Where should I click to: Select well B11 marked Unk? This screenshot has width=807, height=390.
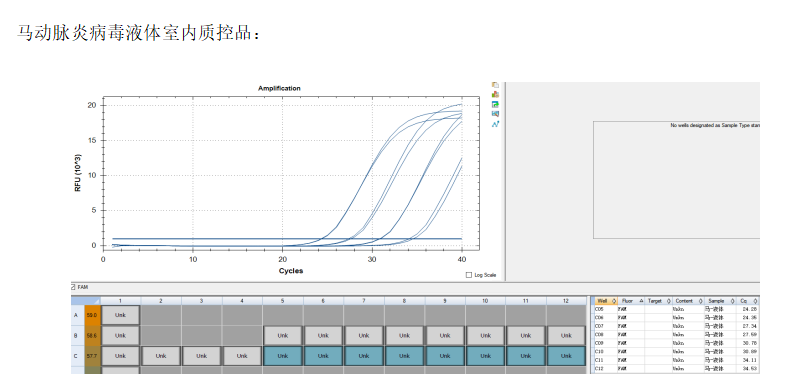click(525, 335)
